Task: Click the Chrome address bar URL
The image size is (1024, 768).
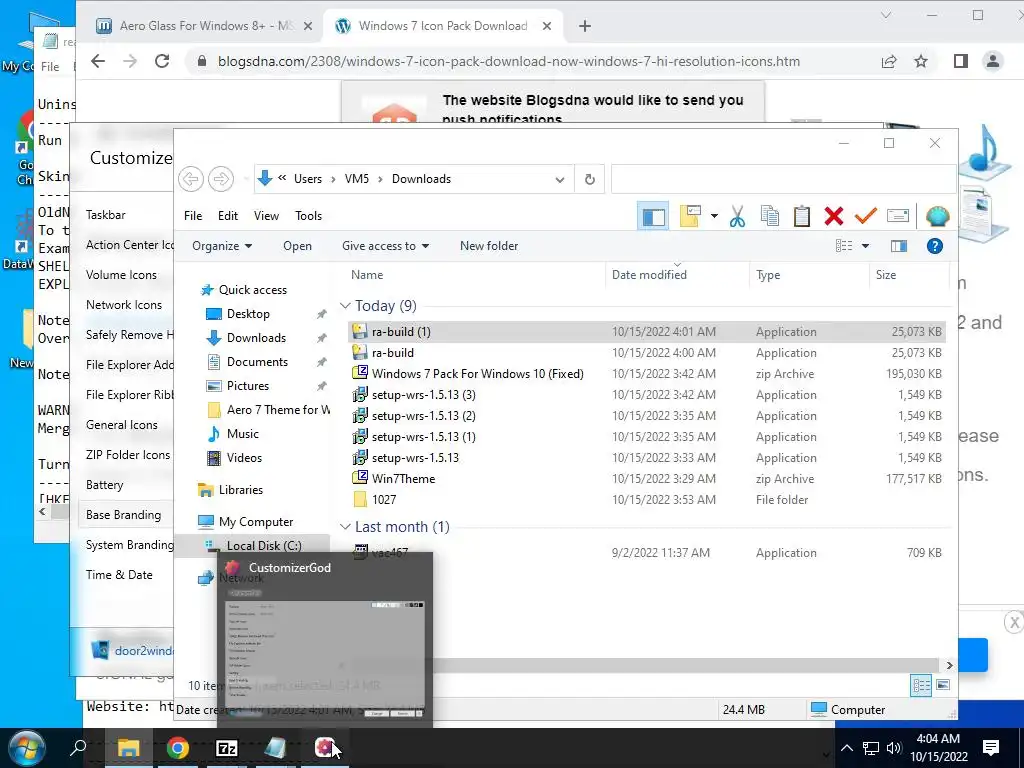Action: click(x=509, y=61)
